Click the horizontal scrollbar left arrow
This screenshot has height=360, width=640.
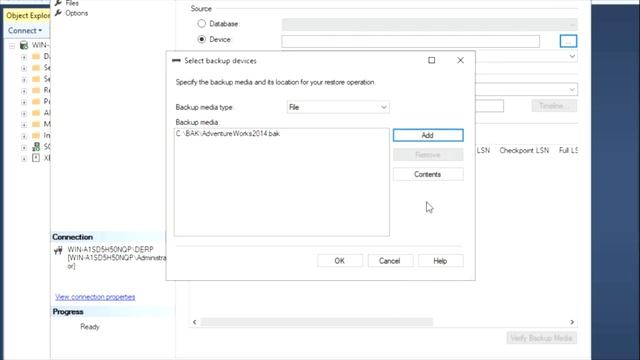(195, 322)
